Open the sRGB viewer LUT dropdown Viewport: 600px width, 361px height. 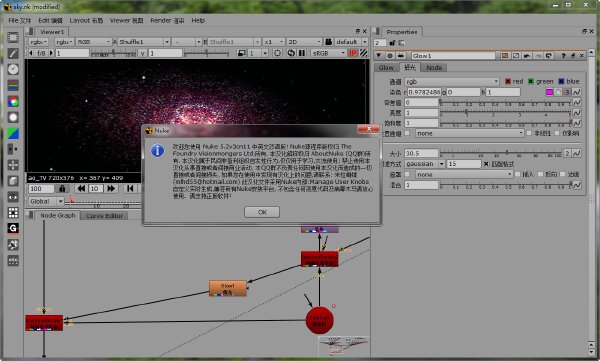coord(329,53)
